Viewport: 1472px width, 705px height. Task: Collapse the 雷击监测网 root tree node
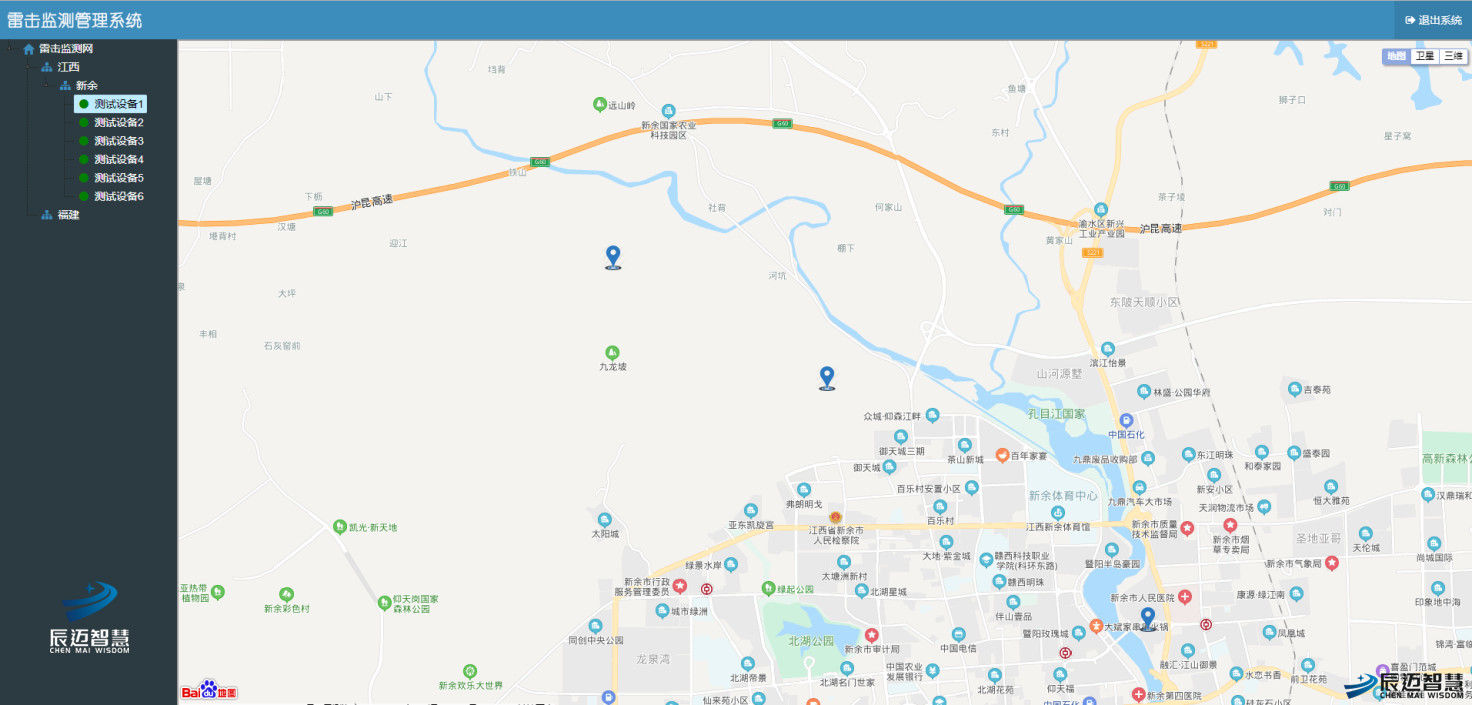point(10,48)
